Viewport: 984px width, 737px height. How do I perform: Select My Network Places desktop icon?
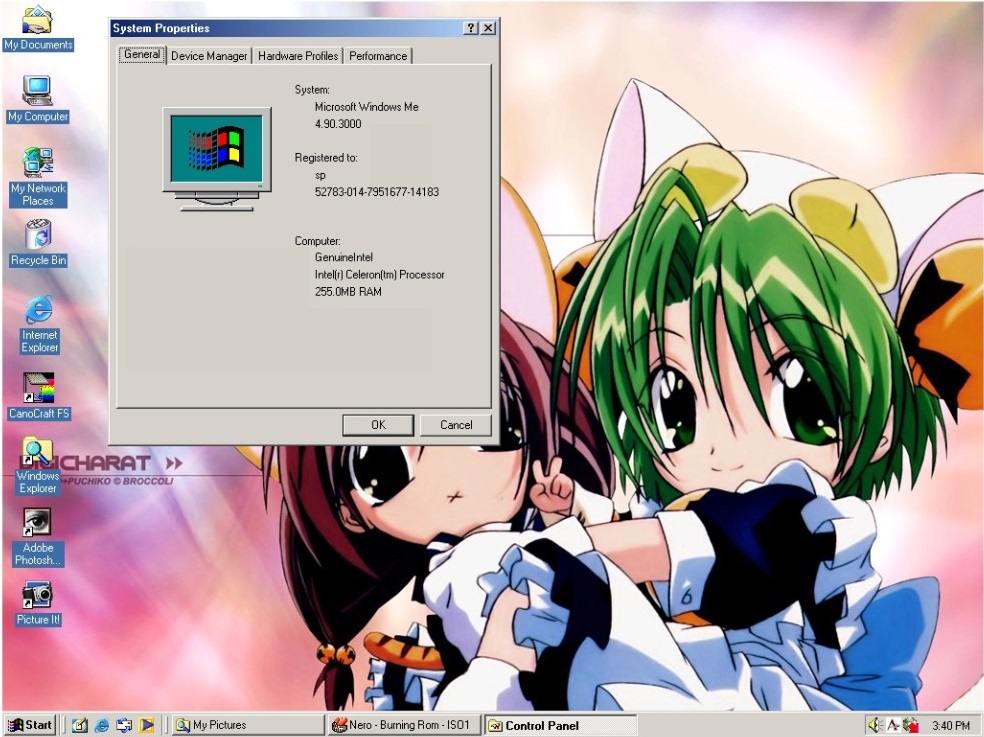click(x=38, y=177)
